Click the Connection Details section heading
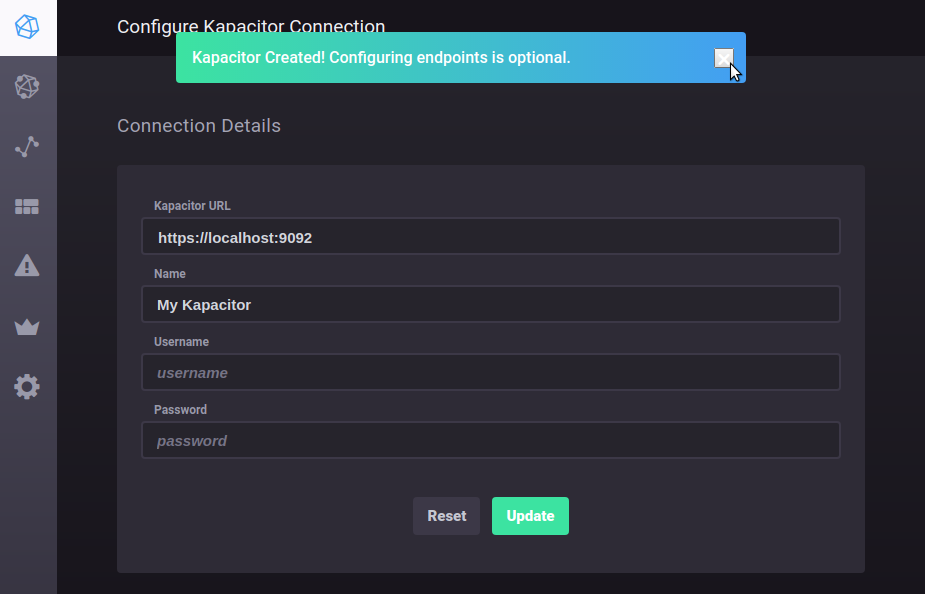The width and height of the screenshot is (925, 594). pos(198,125)
